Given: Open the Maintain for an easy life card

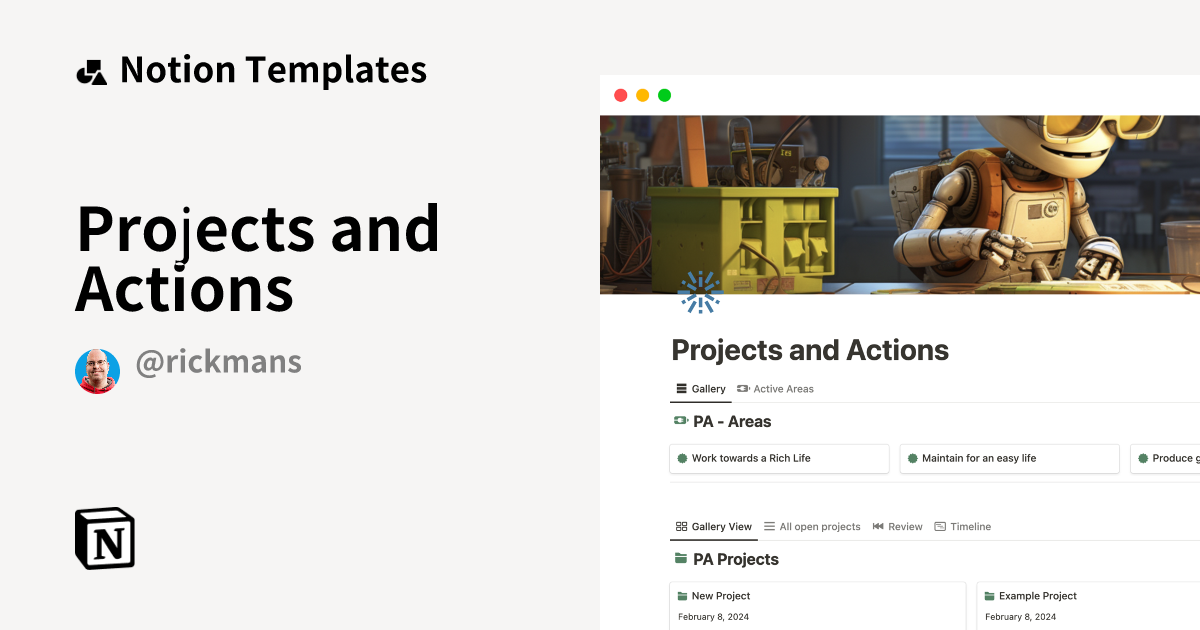Looking at the screenshot, I should coord(1009,458).
